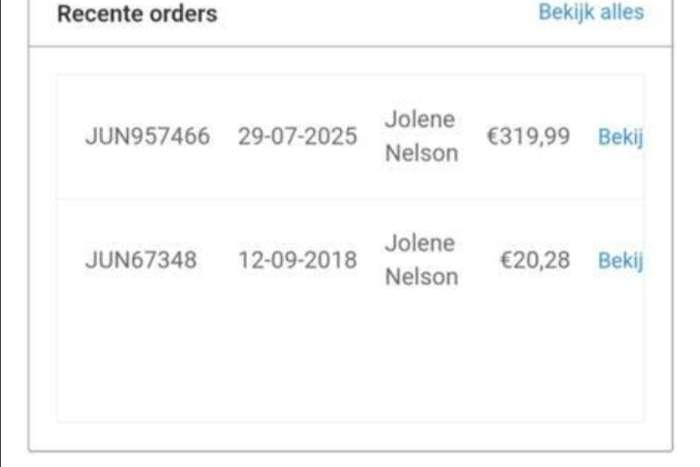700x467 pixels.
Task: View order JUN67348 via Bekij link
Action: pyautogui.click(x=621, y=260)
